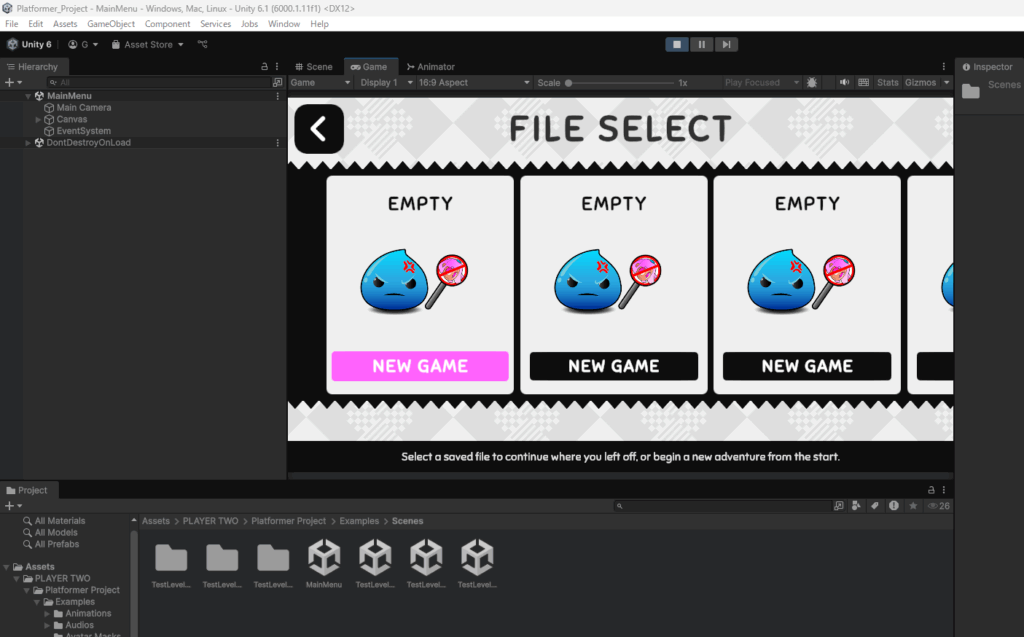Collapse the MainMenu scene in Hierarchy

28,96
